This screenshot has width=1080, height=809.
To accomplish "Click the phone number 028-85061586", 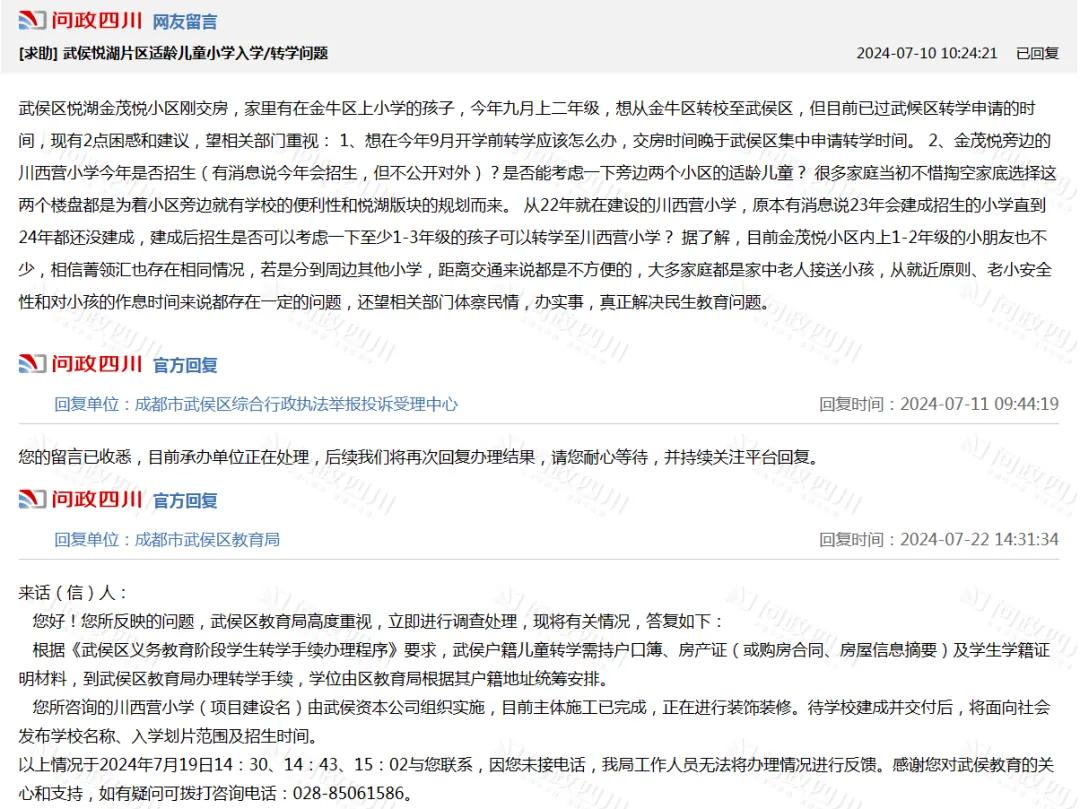I will pyautogui.click(x=348, y=793).
